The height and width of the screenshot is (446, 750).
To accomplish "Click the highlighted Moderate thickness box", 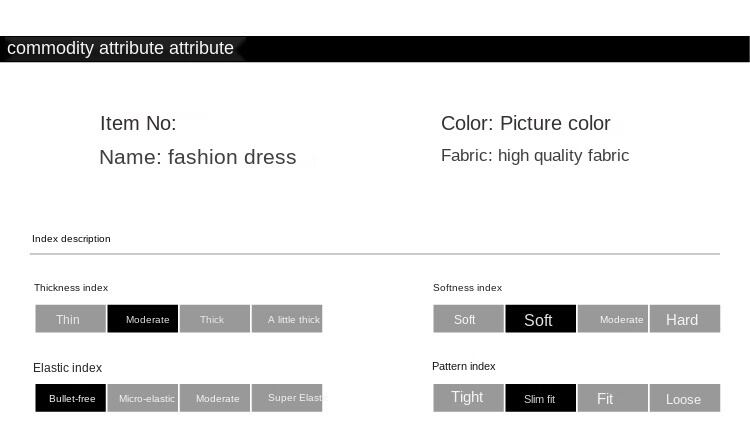I will click(x=143, y=319).
